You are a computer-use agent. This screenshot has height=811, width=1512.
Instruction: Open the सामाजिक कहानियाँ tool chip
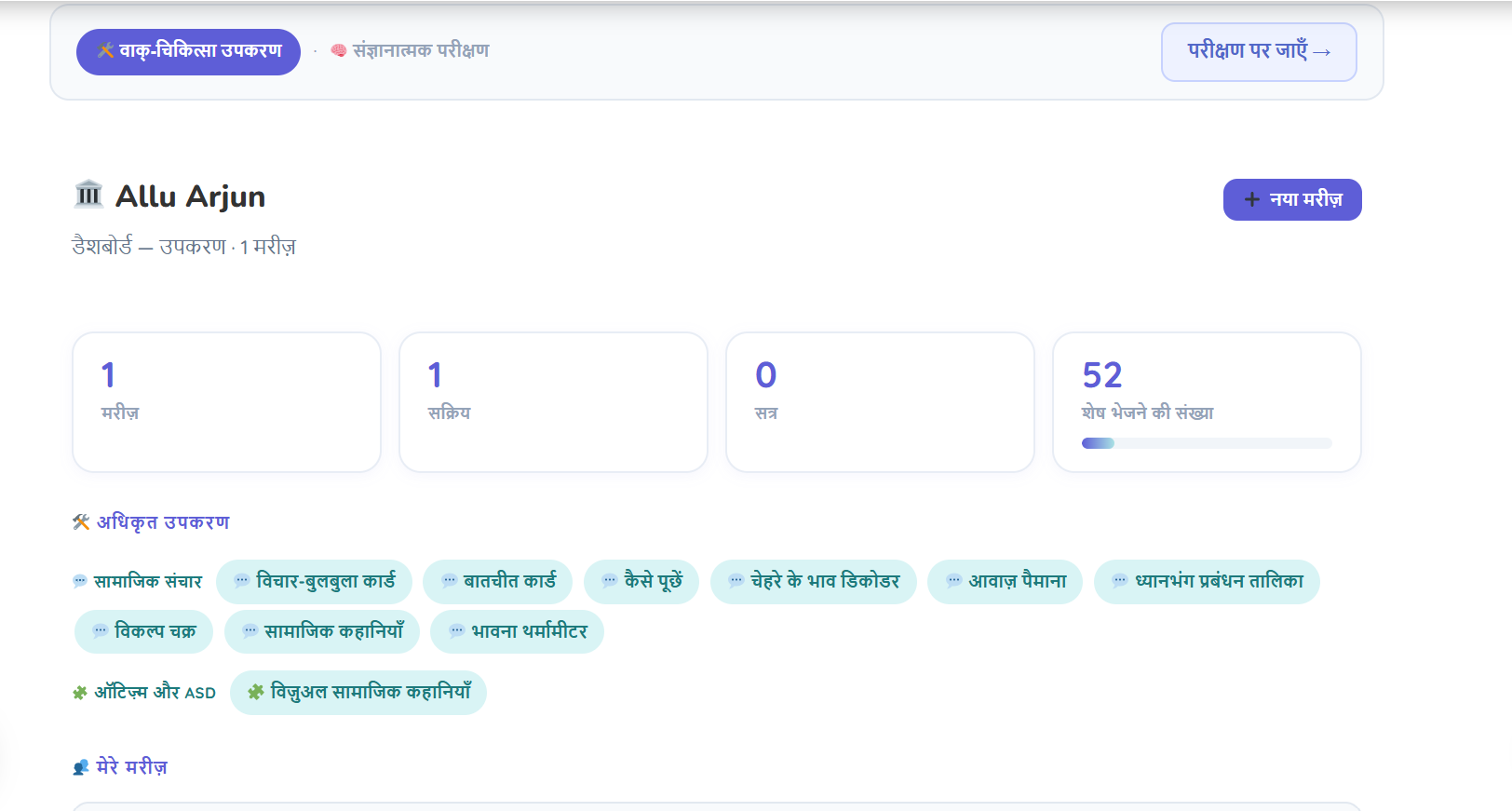point(322,631)
